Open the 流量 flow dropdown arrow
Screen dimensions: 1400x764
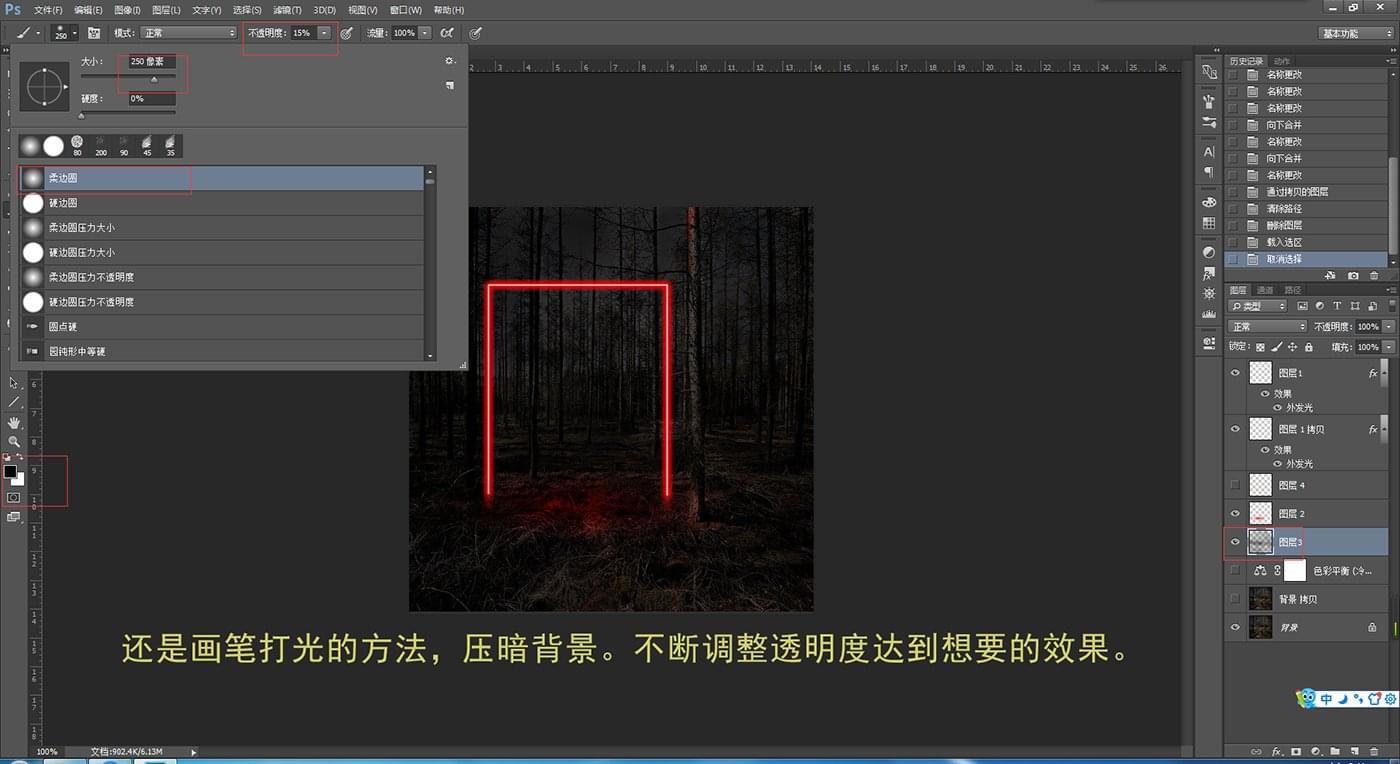pos(425,33)
